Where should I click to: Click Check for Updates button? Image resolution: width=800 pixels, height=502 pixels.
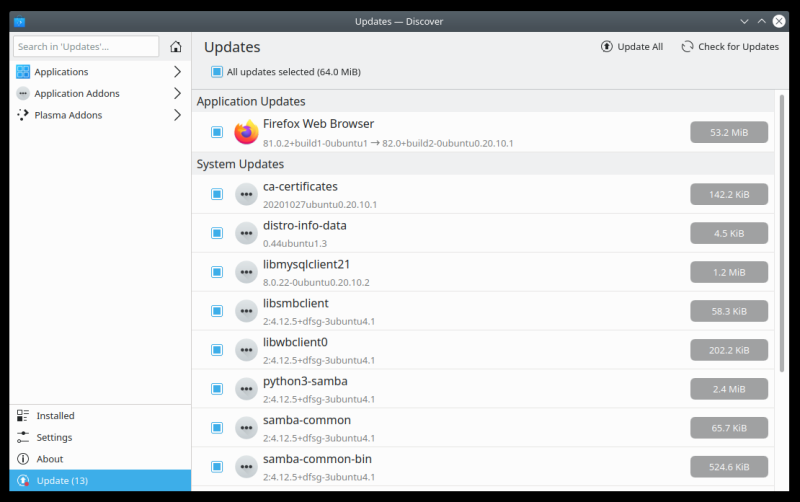pos(730,46)
